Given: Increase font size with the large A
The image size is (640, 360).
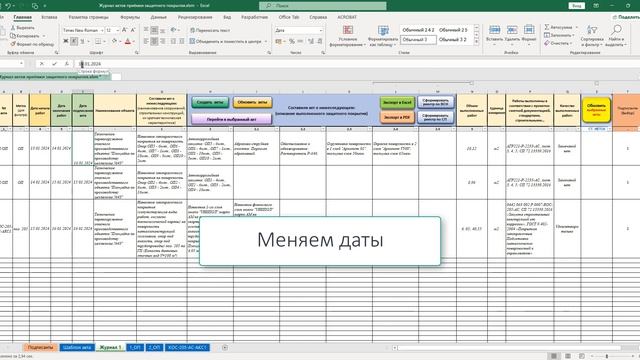Looking at the screenshot, I should point(124,30).
